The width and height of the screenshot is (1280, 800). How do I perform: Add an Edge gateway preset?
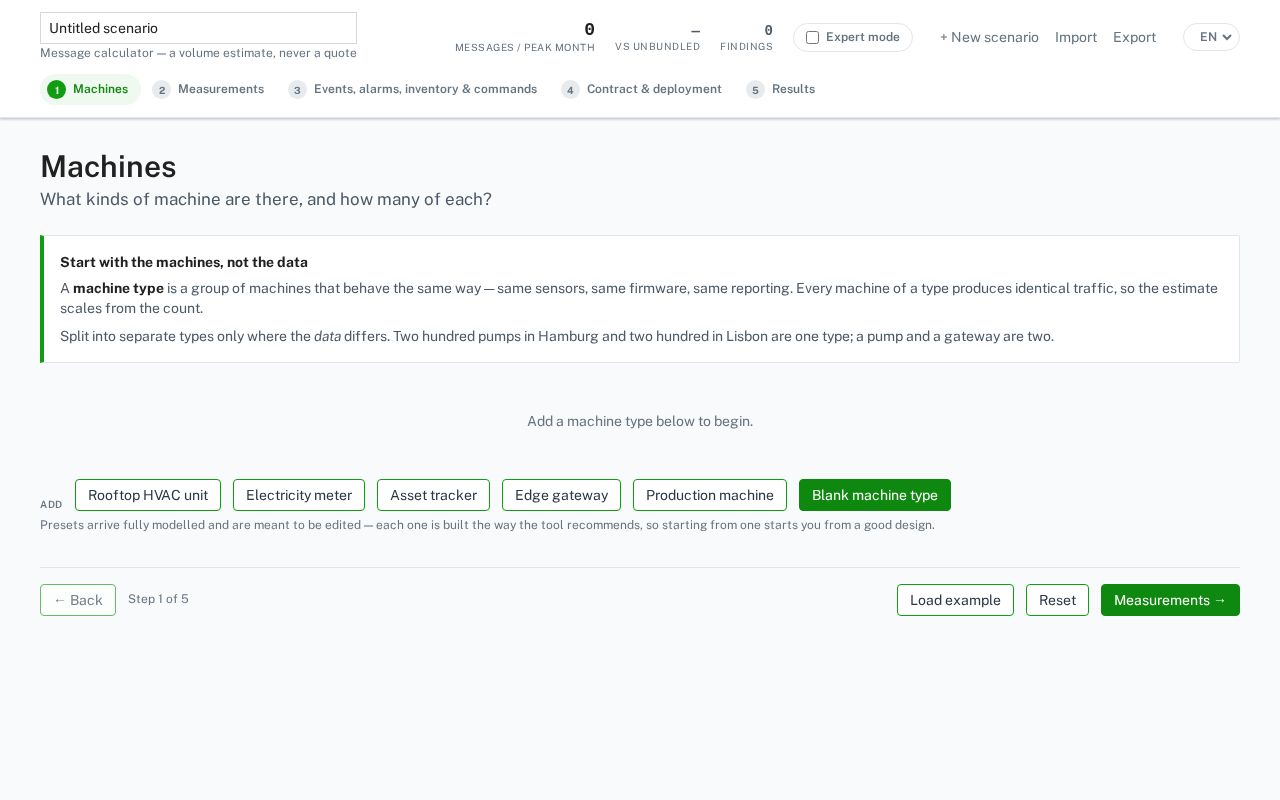561,495
